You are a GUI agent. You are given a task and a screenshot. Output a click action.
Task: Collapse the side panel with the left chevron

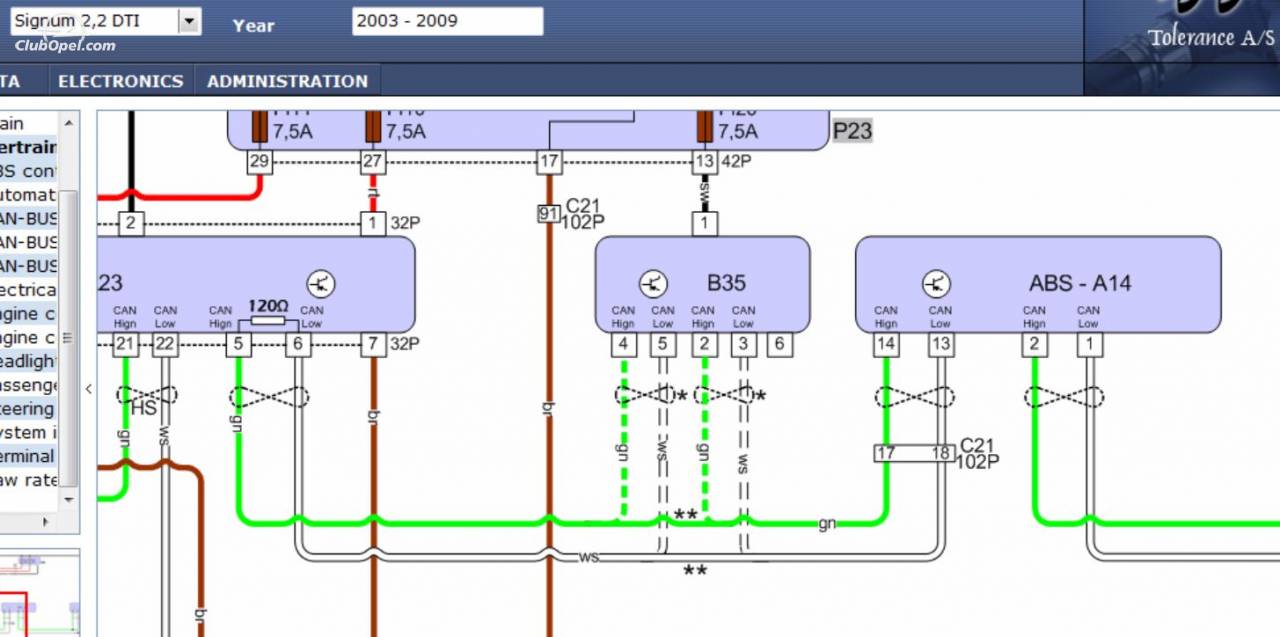[x=88, y=389]
